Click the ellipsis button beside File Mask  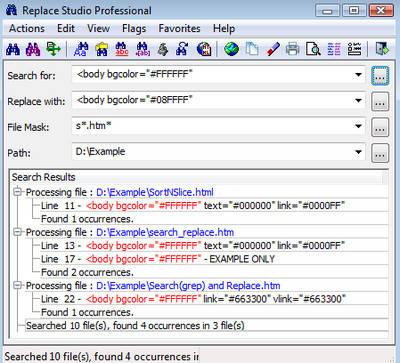tap(380, 127)
